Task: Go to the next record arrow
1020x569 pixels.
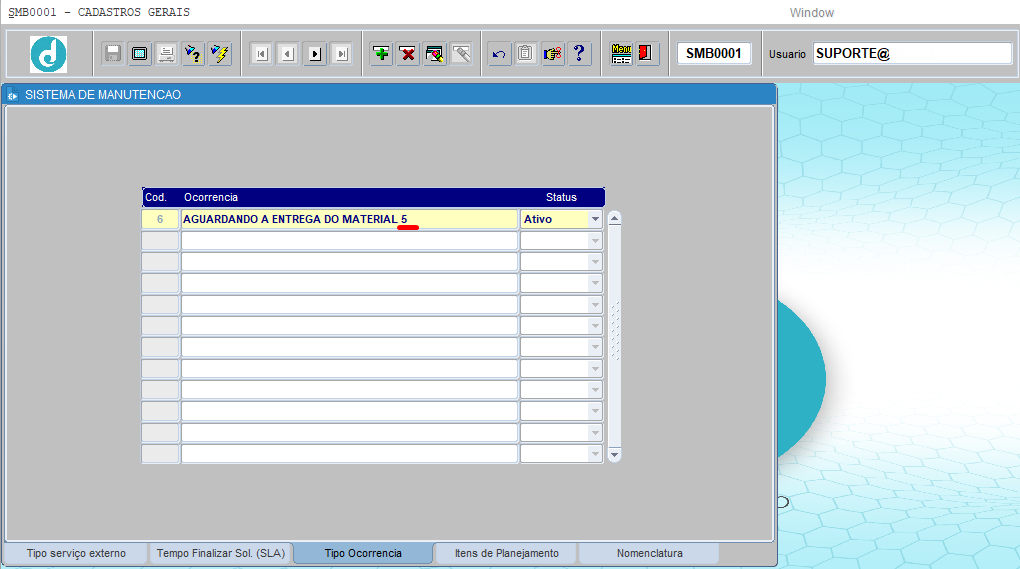Action: [315, 53]
